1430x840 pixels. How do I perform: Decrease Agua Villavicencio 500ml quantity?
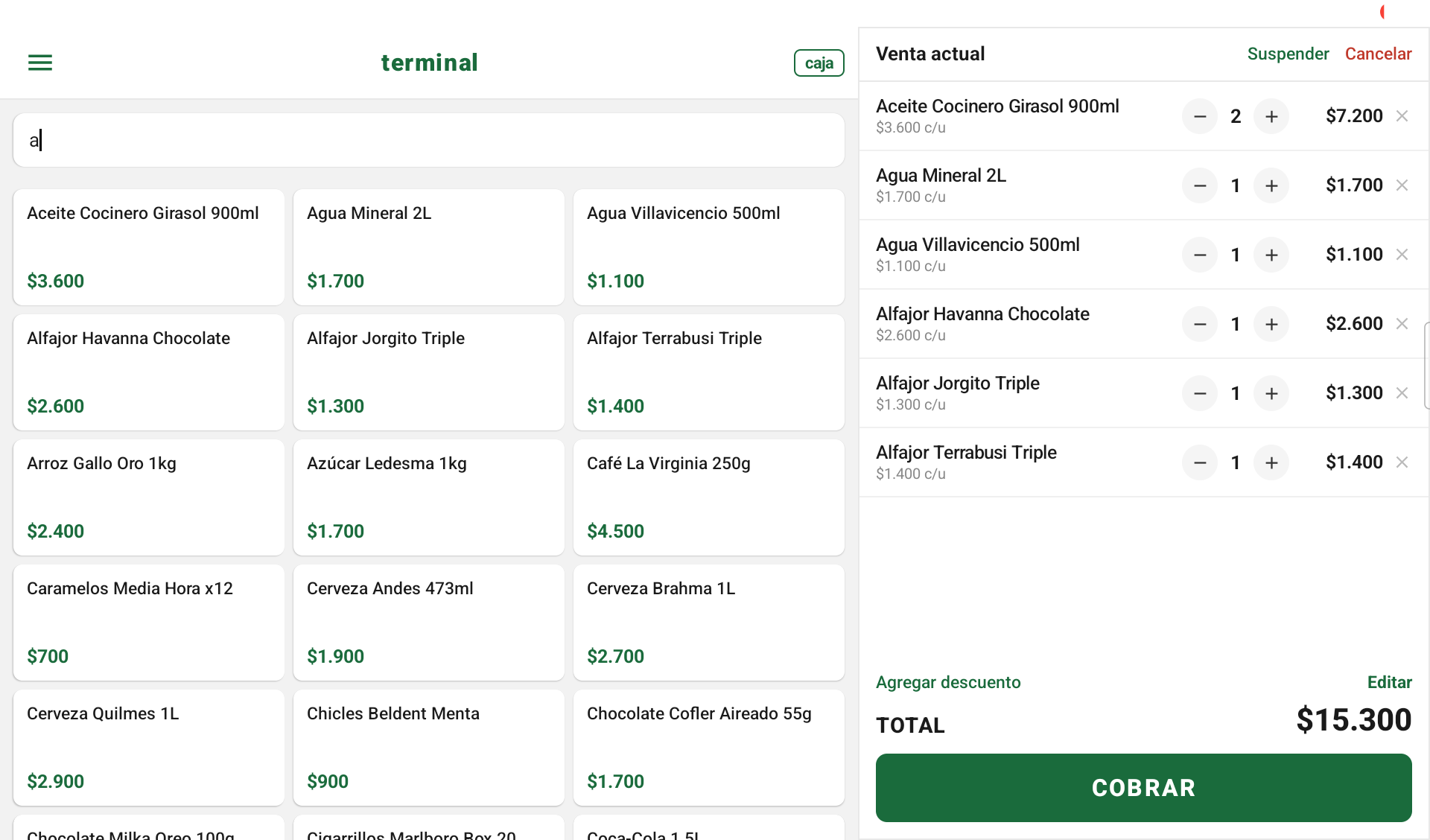1200,255
